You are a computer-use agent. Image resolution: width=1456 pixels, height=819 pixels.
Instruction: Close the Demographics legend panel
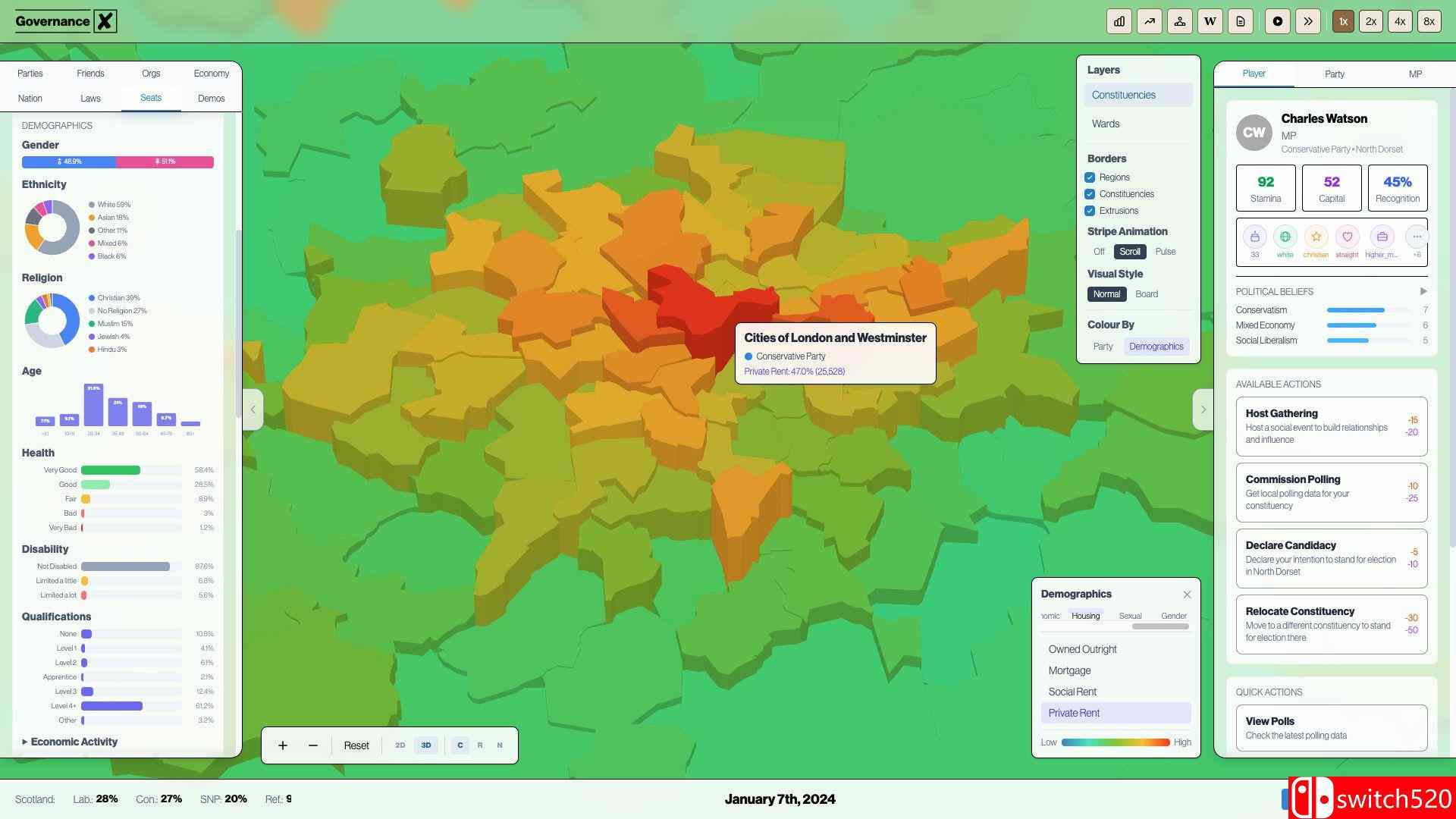coord(1187,595)
